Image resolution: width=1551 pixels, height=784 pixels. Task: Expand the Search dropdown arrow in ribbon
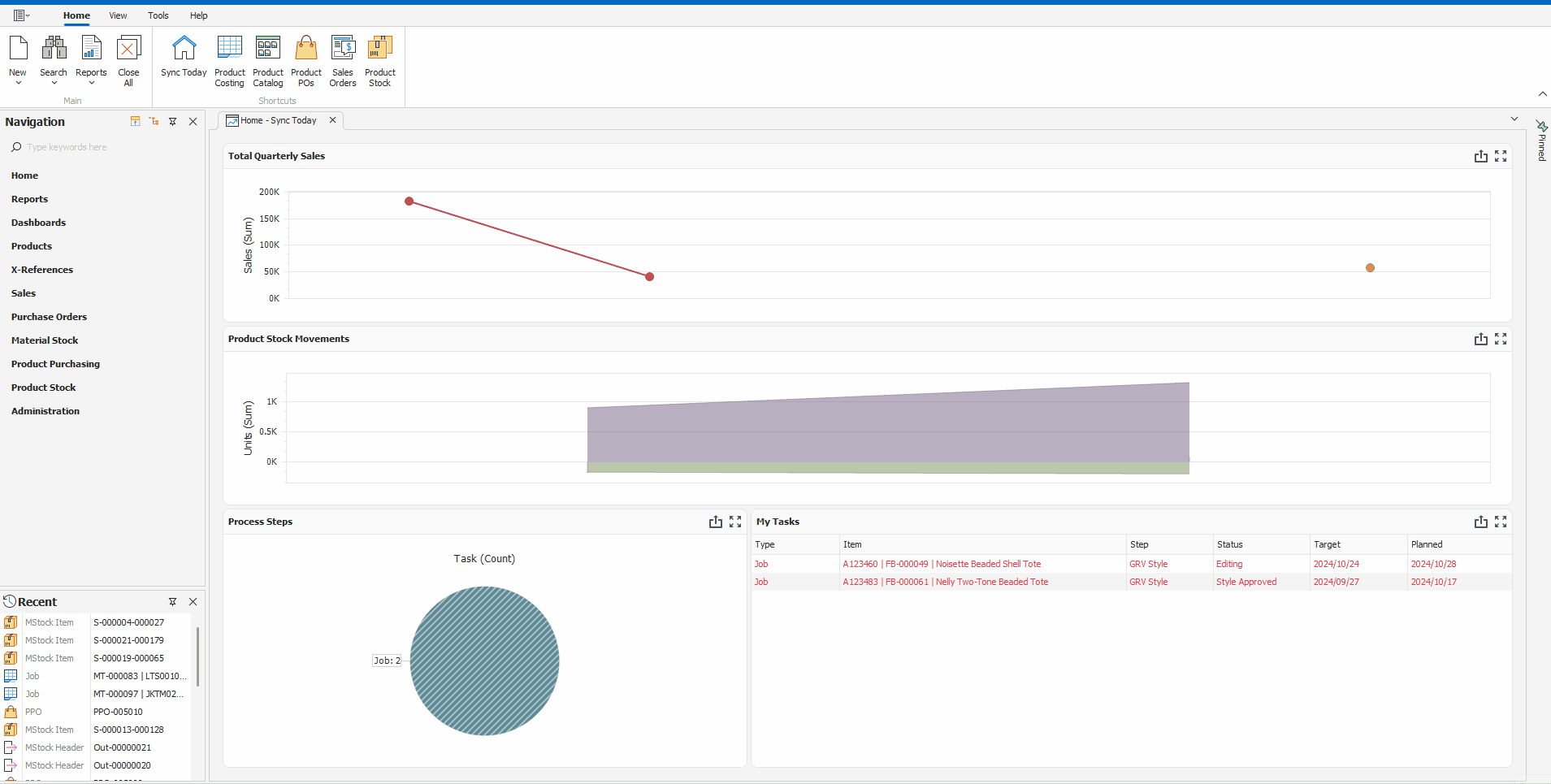click(54, 83)
